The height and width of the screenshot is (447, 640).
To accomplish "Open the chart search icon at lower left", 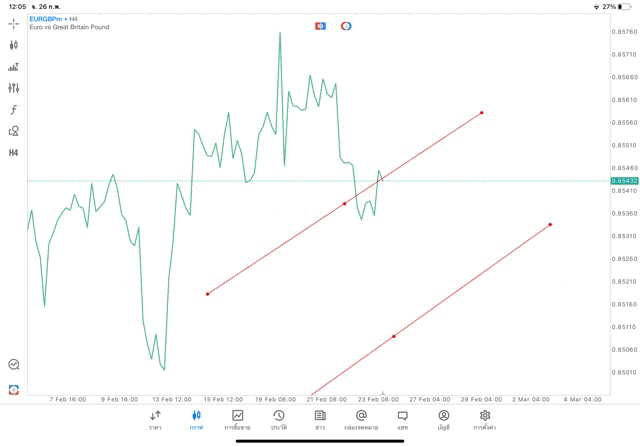I will point(14,365).
